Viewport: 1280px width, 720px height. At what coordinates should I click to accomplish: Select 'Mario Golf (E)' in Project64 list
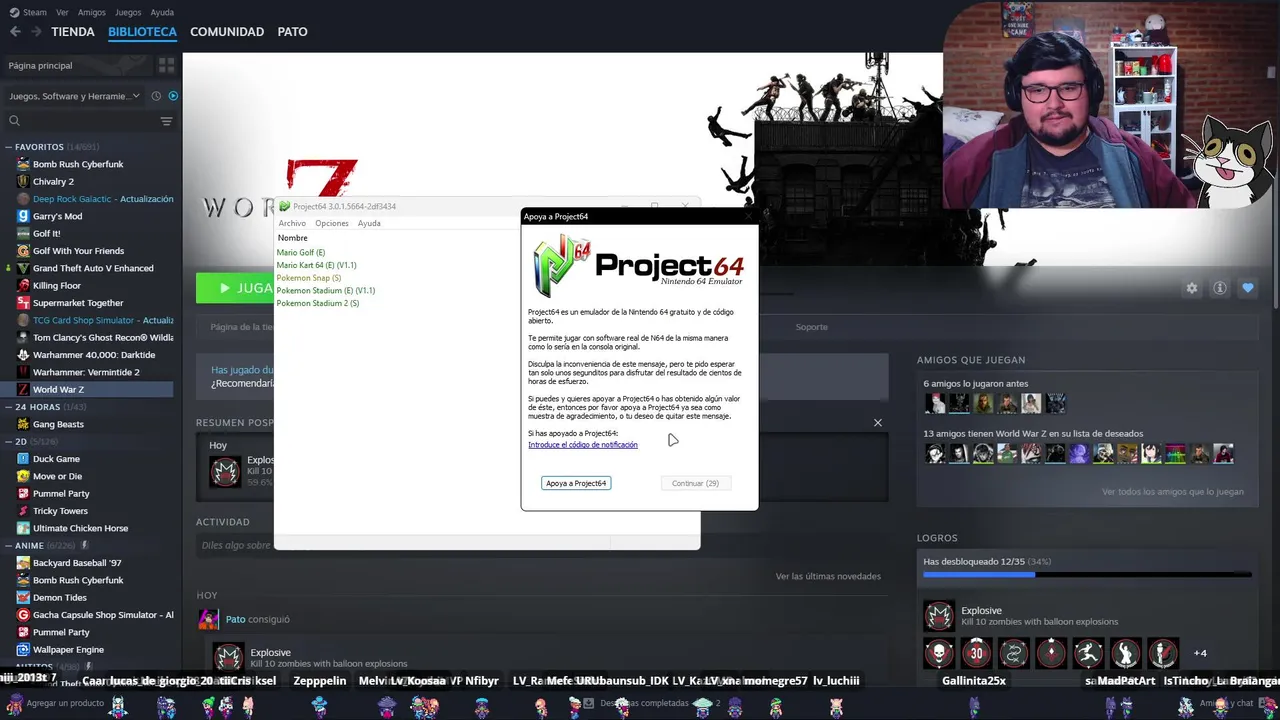pyautogui.click(x=301, y=253)
